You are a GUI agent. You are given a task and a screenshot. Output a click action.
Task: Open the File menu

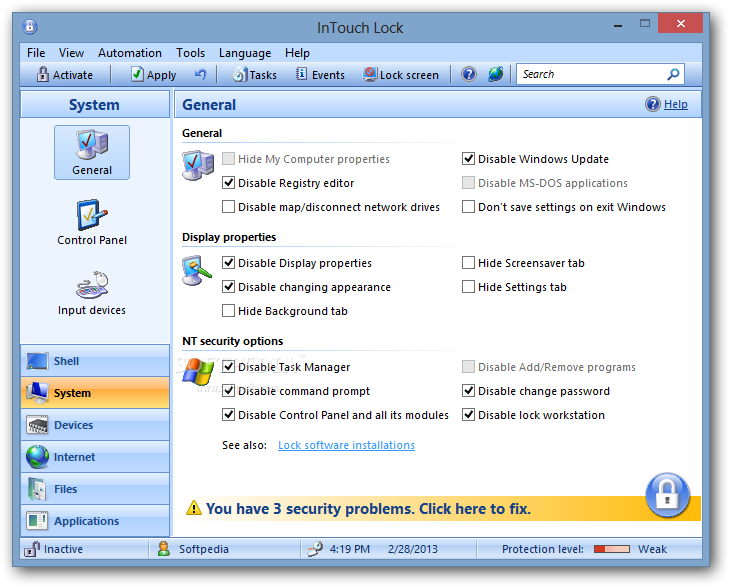point(36,53)
